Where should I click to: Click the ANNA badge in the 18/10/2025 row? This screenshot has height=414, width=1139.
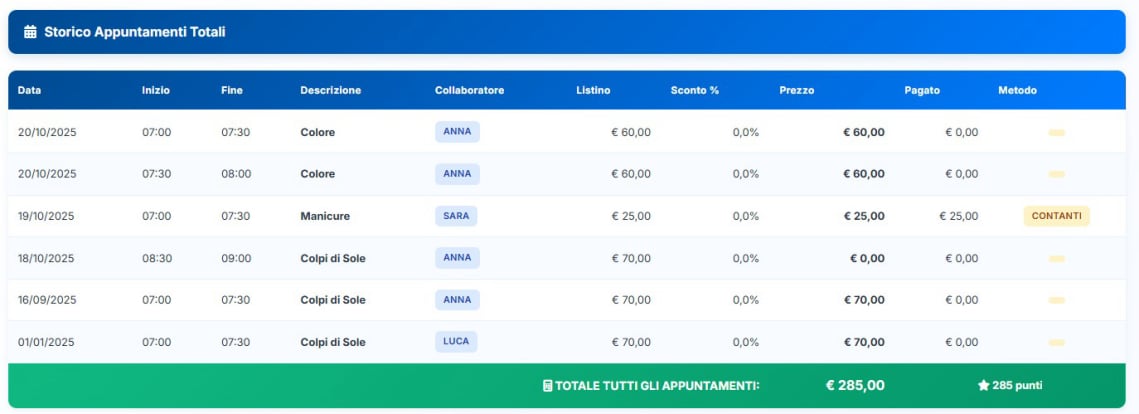point(457,258)
